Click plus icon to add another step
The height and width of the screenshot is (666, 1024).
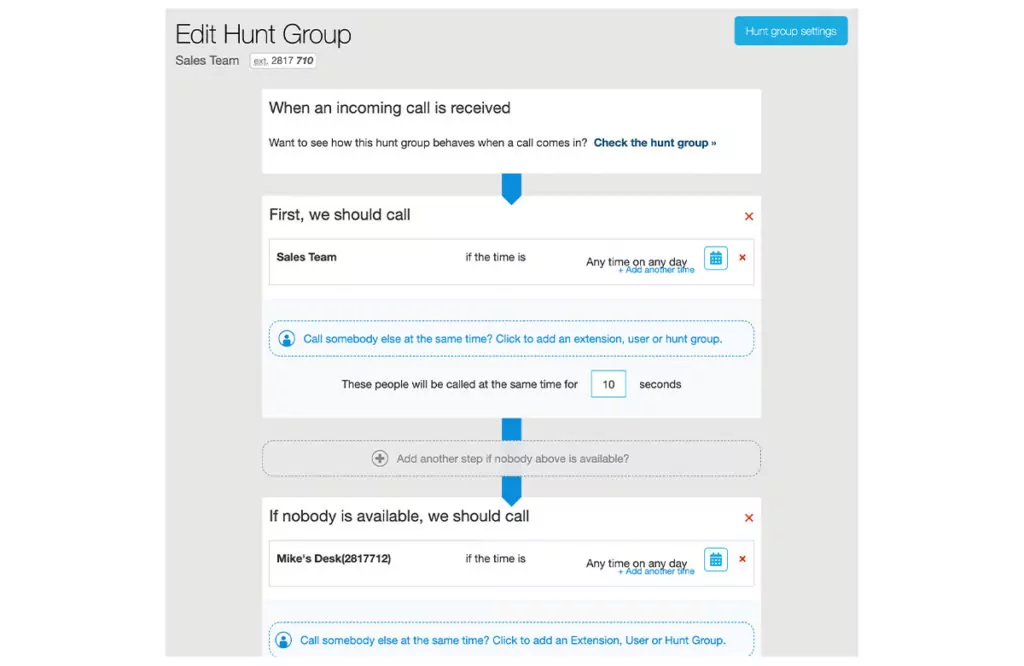click(379, 458)
